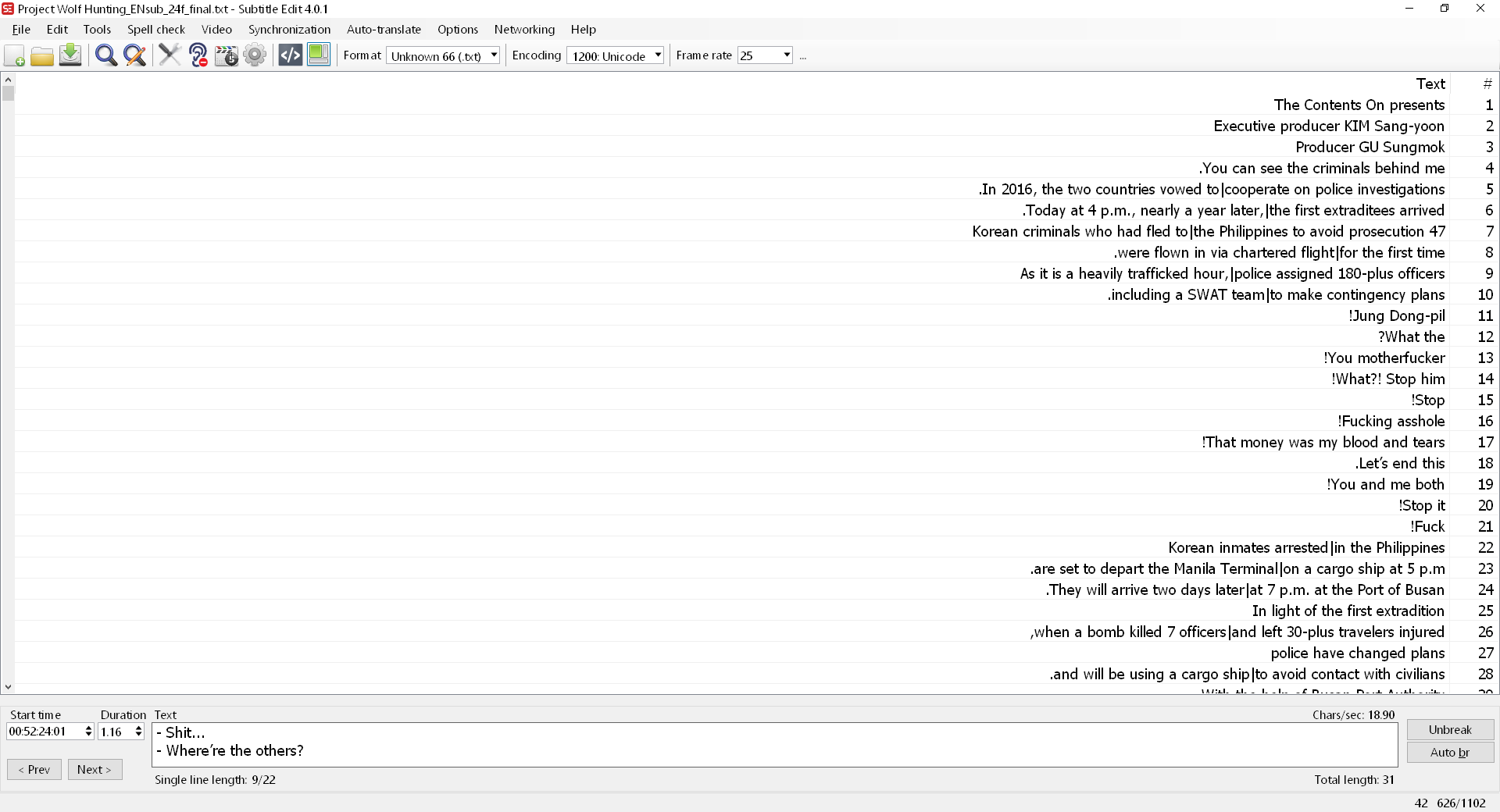Screen dimensions: 1500x812
Task: Switch to source view mode
Action: [289, 55]
